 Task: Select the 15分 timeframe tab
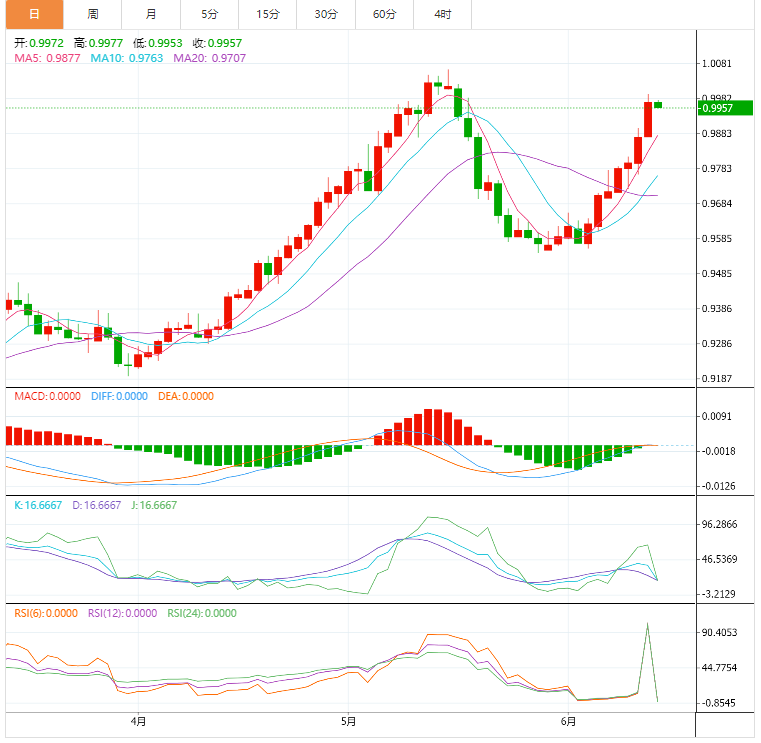pos(267,14)
